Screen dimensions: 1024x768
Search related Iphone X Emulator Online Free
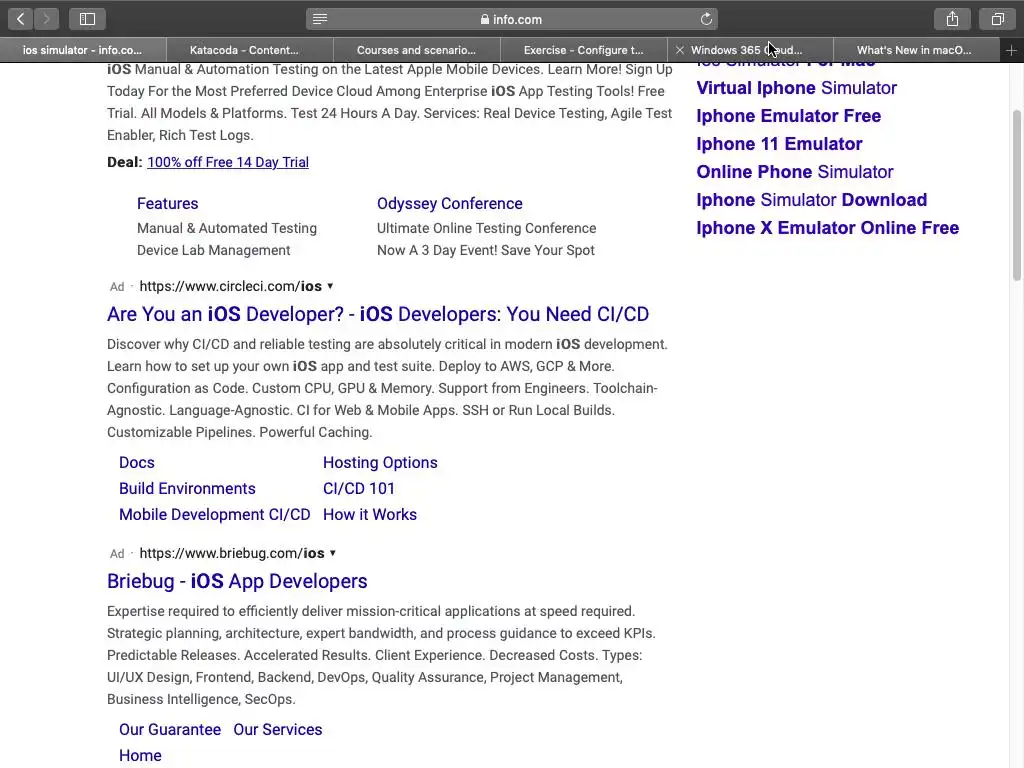pyautogui.click(x=827, y=228)
